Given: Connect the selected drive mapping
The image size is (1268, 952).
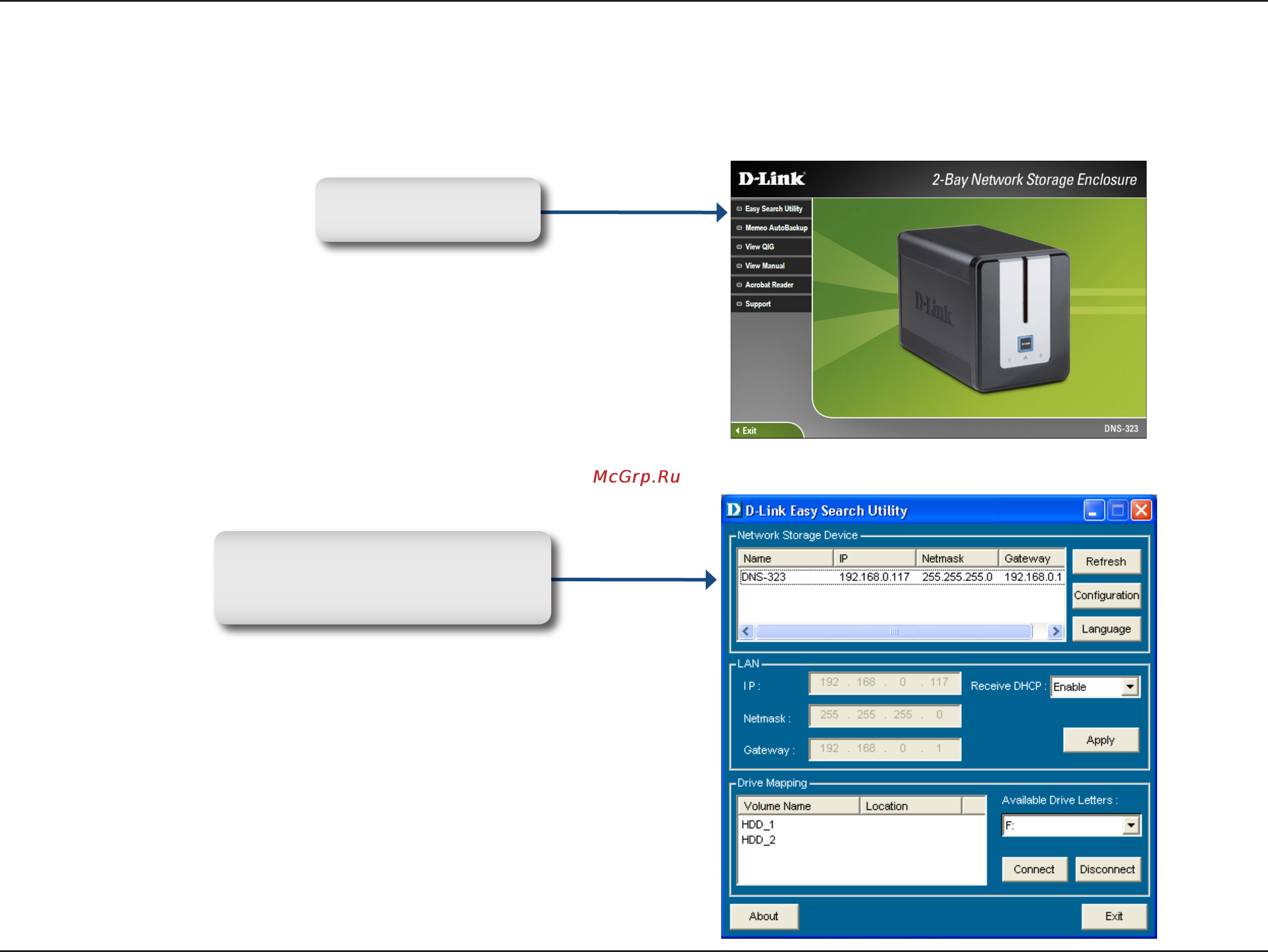Looking at the screenshot, I should (1034, 869).
